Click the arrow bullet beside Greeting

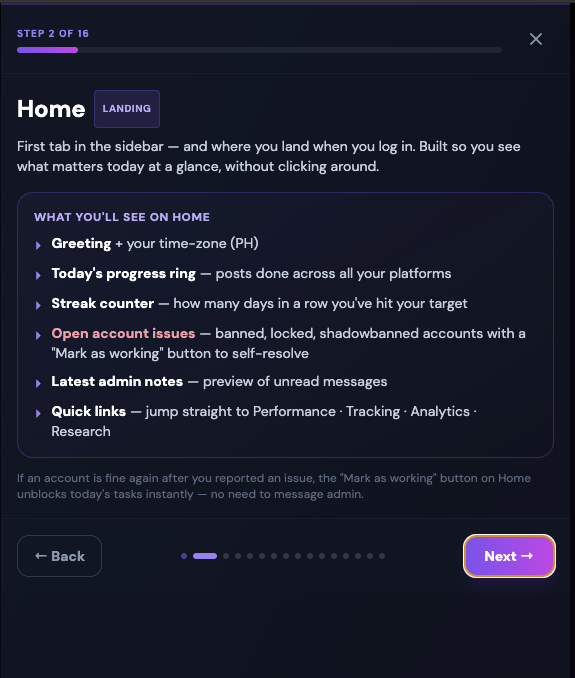[38, 245]
